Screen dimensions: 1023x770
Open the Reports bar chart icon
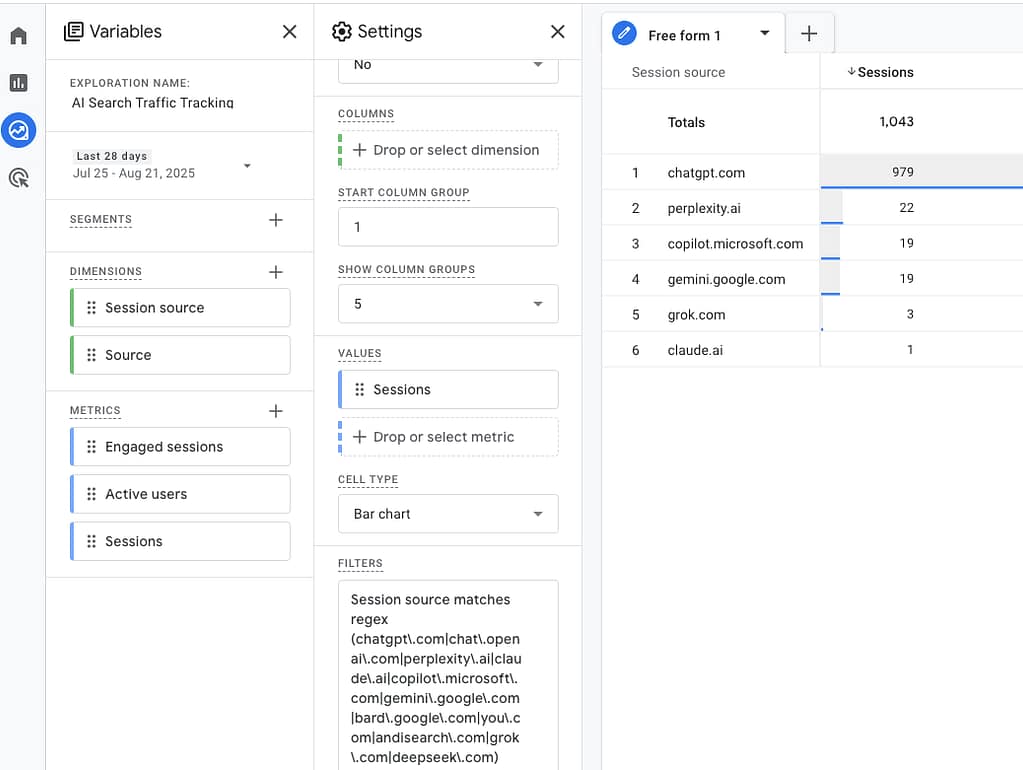tap(18, 83)
